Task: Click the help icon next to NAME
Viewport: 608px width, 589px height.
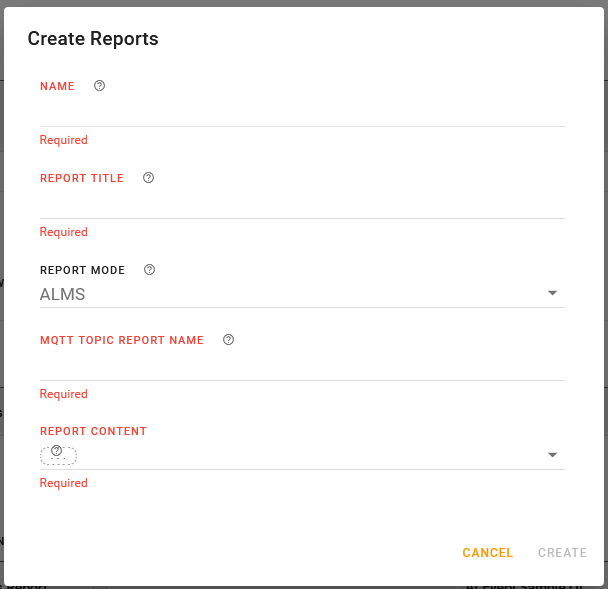Action: [99, 86]
